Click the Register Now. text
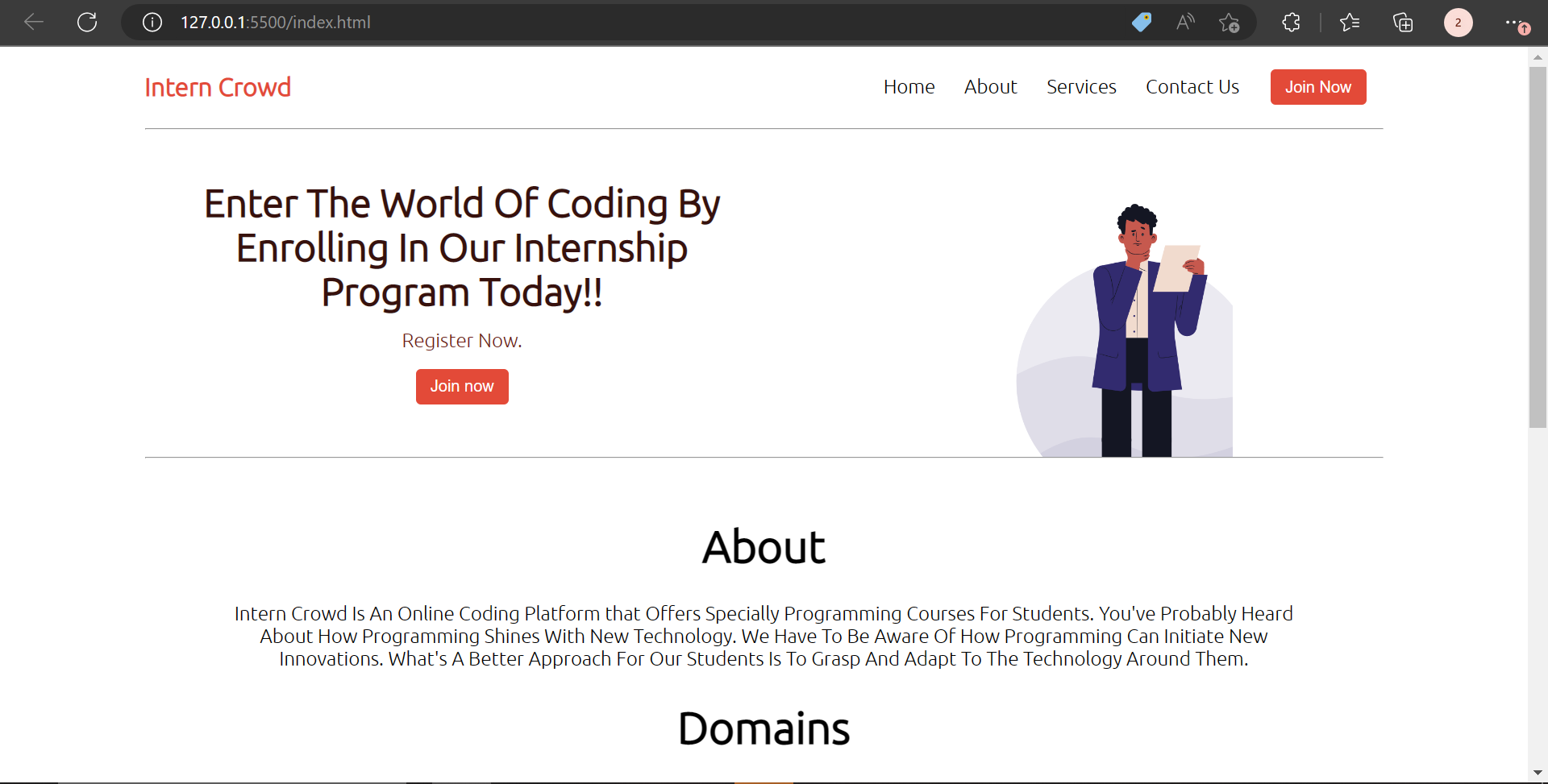This screenshot has height=784, width=1548. pos(462,341)
